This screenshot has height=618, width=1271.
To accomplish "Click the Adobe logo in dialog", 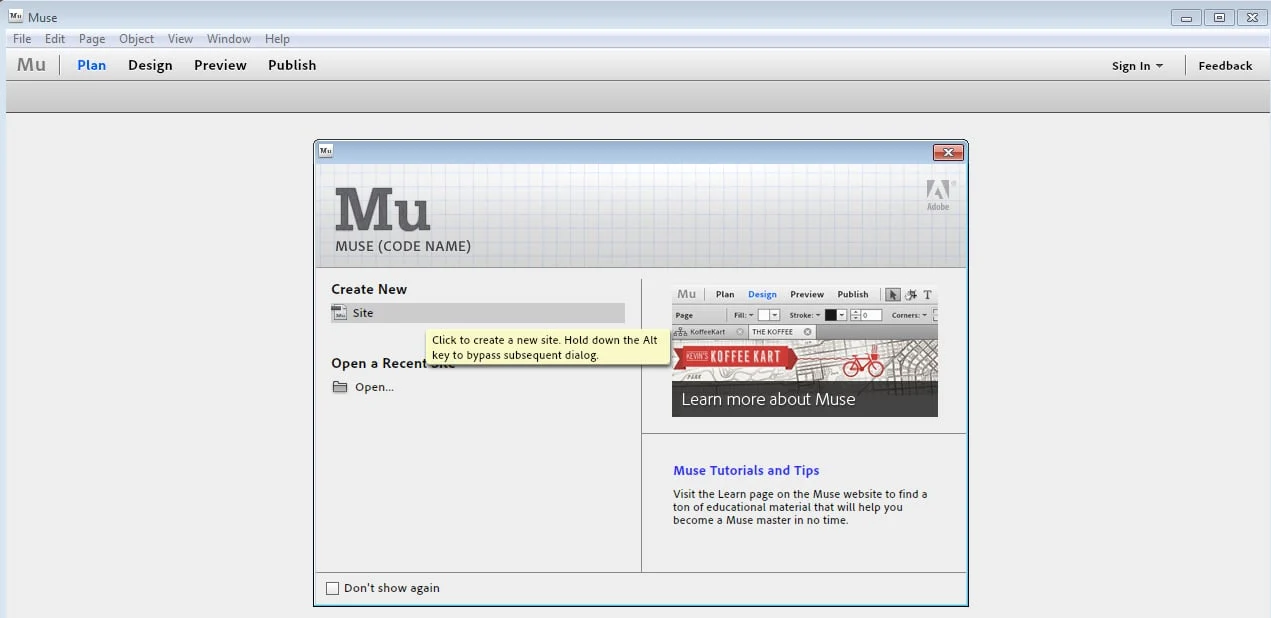I will pos(938,195).
